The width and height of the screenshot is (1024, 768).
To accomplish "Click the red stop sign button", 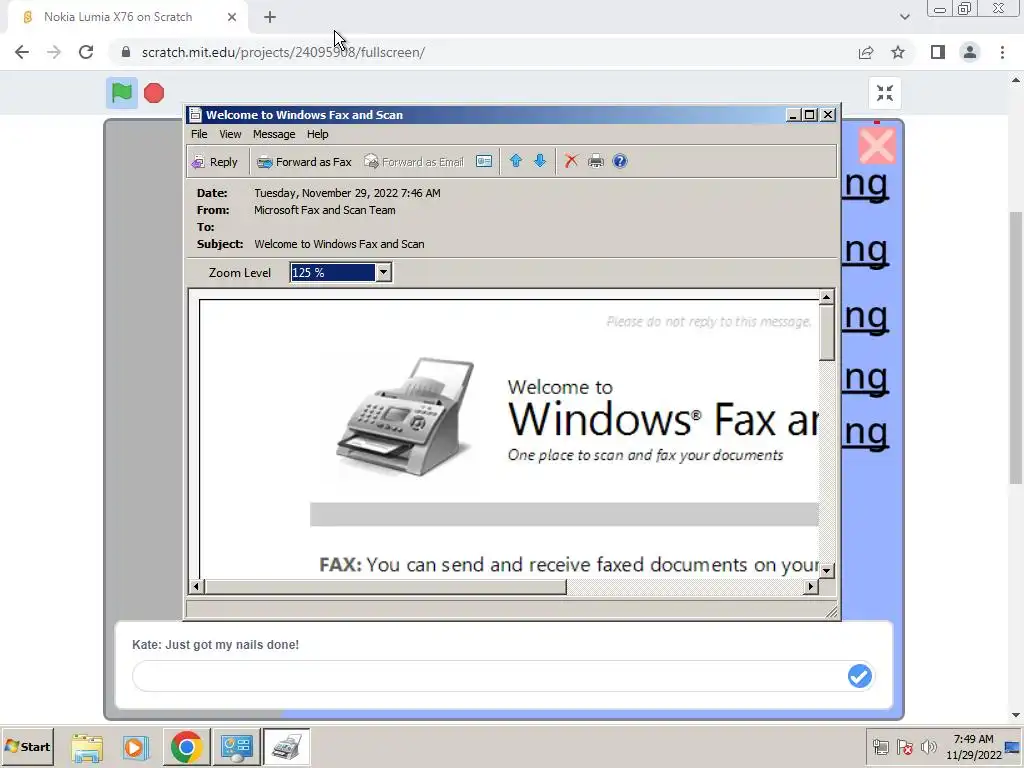I will click(x=154, y=93).
